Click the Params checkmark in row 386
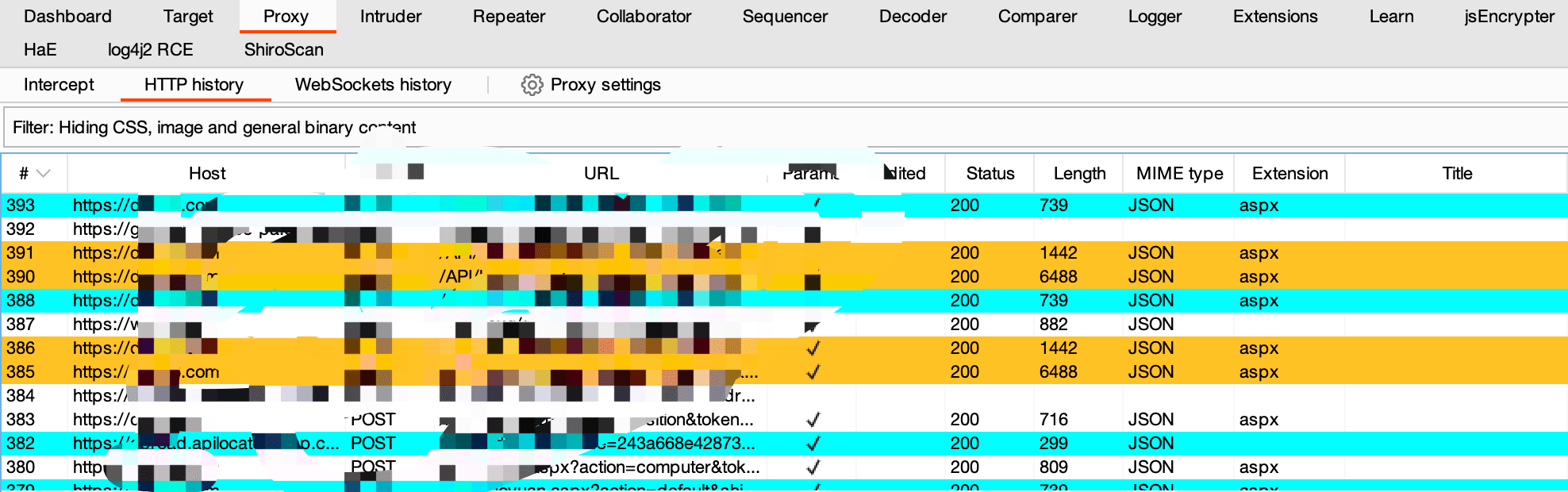 (813, 348)
